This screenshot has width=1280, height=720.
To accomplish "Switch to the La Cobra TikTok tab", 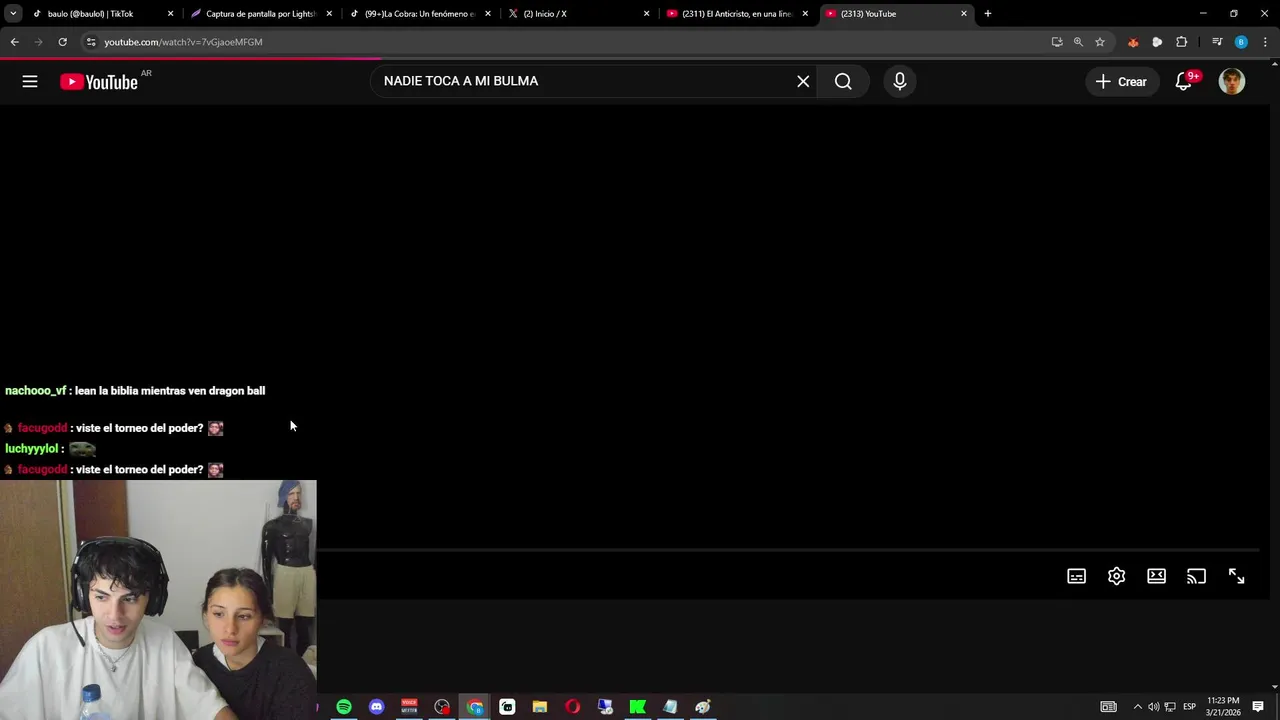I will (x=421, y=14).
